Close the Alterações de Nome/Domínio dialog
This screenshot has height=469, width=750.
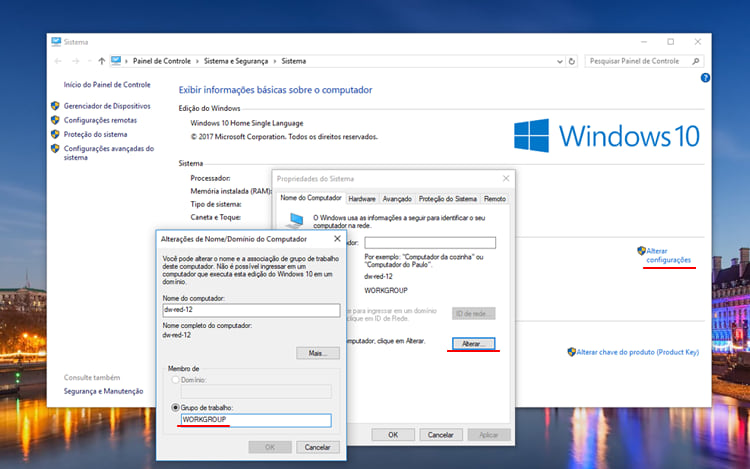[x=337, y=239]
